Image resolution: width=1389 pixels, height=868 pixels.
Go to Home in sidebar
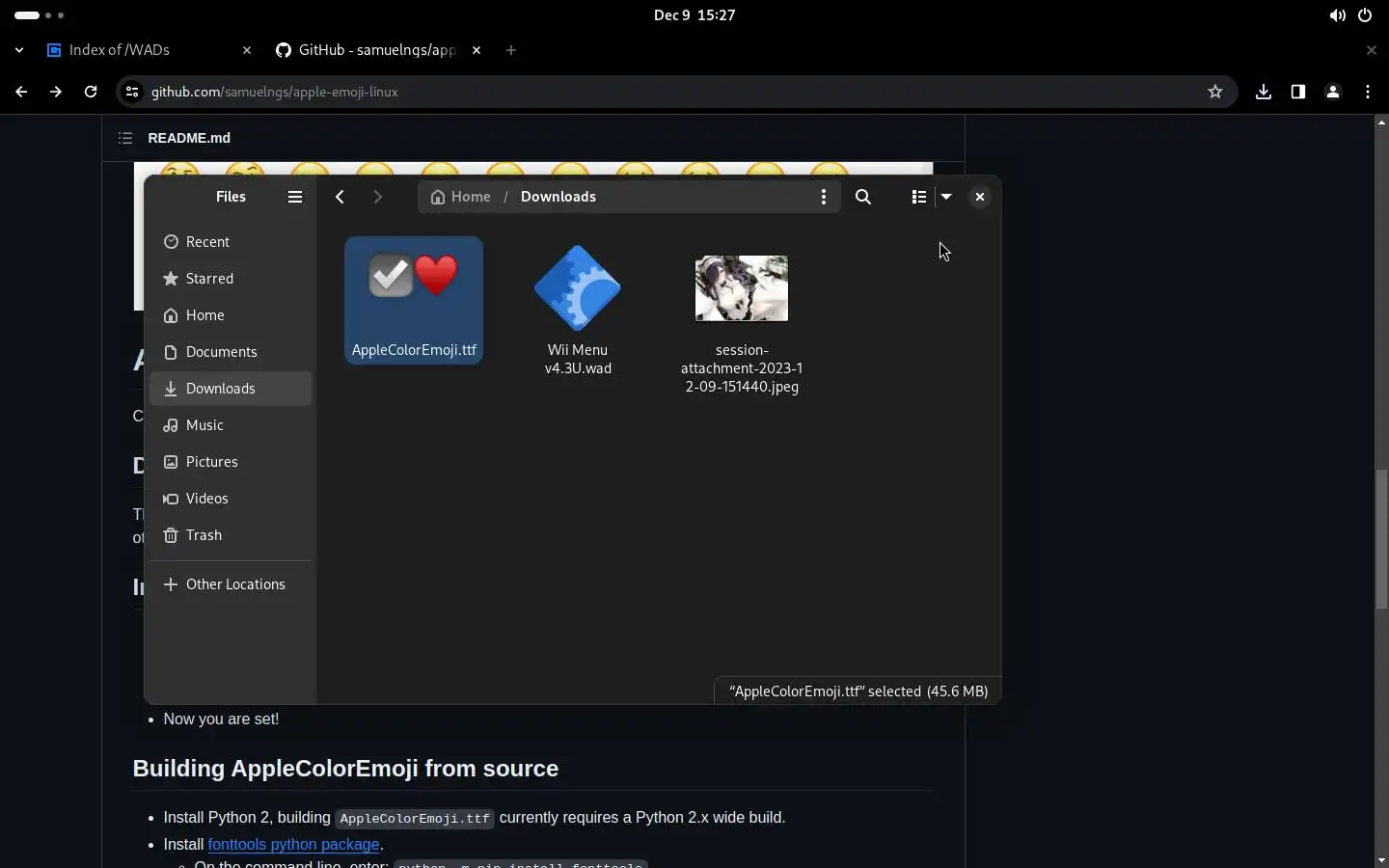pos(231,315)
